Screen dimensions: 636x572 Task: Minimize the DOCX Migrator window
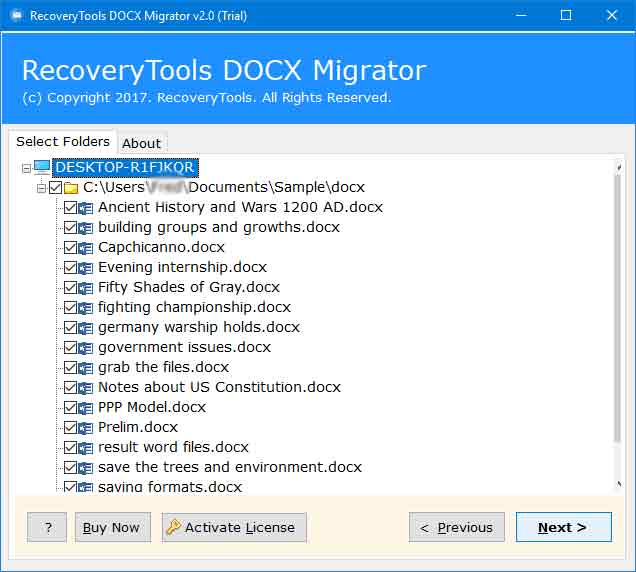(x=521, y=15)
